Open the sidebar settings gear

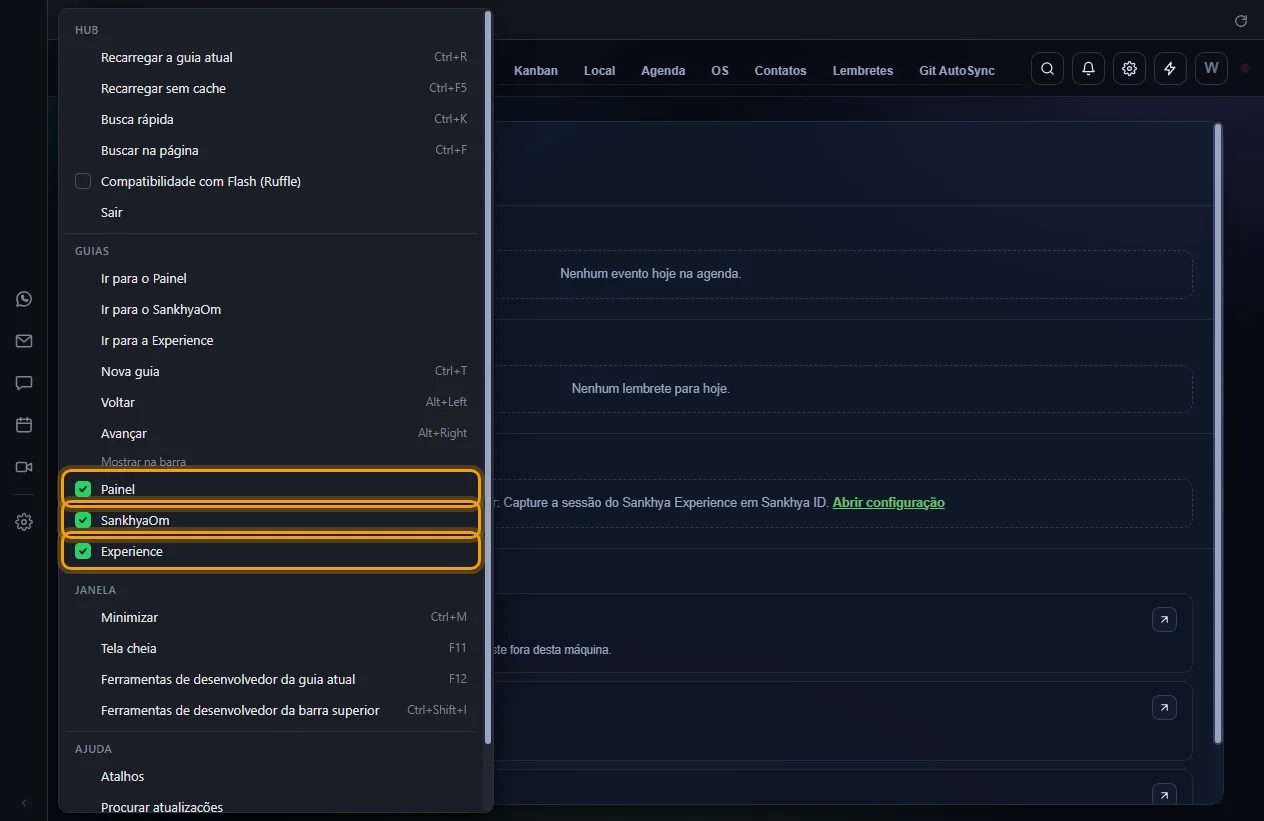(24, 522)
